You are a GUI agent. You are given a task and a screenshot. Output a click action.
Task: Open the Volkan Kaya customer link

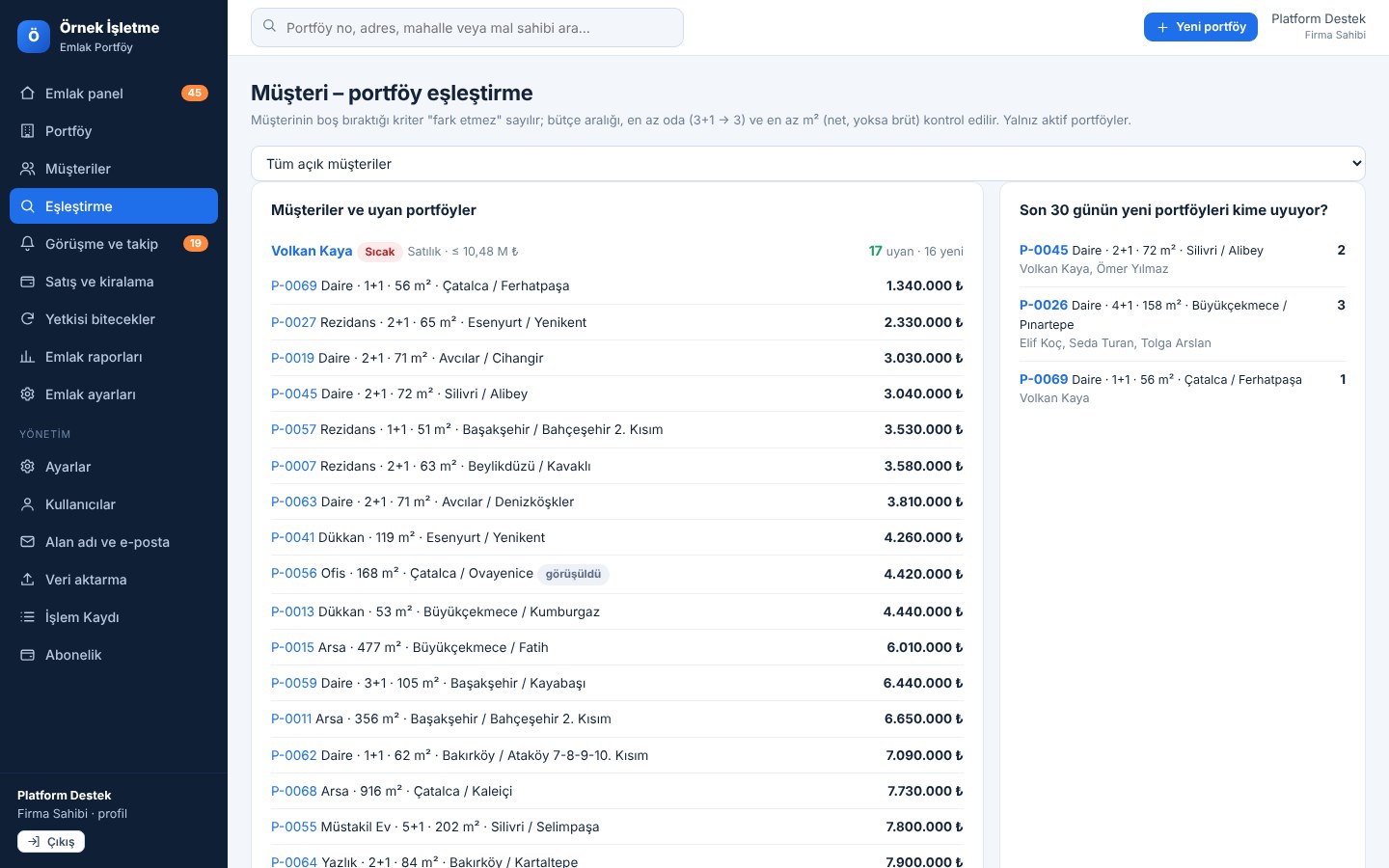click(312, 251)
